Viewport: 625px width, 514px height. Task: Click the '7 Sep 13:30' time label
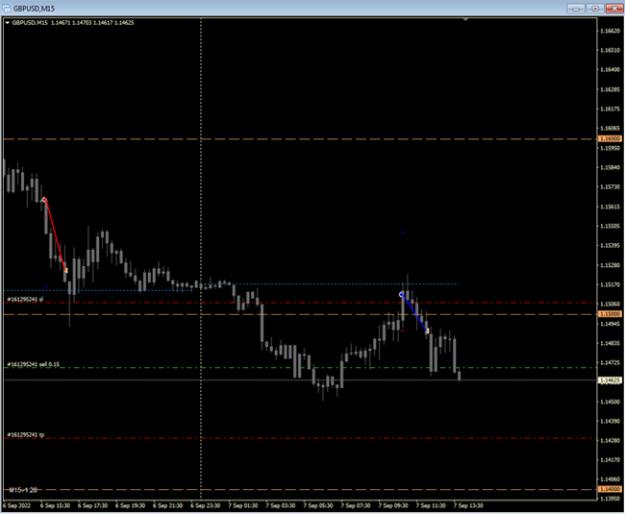468,506
